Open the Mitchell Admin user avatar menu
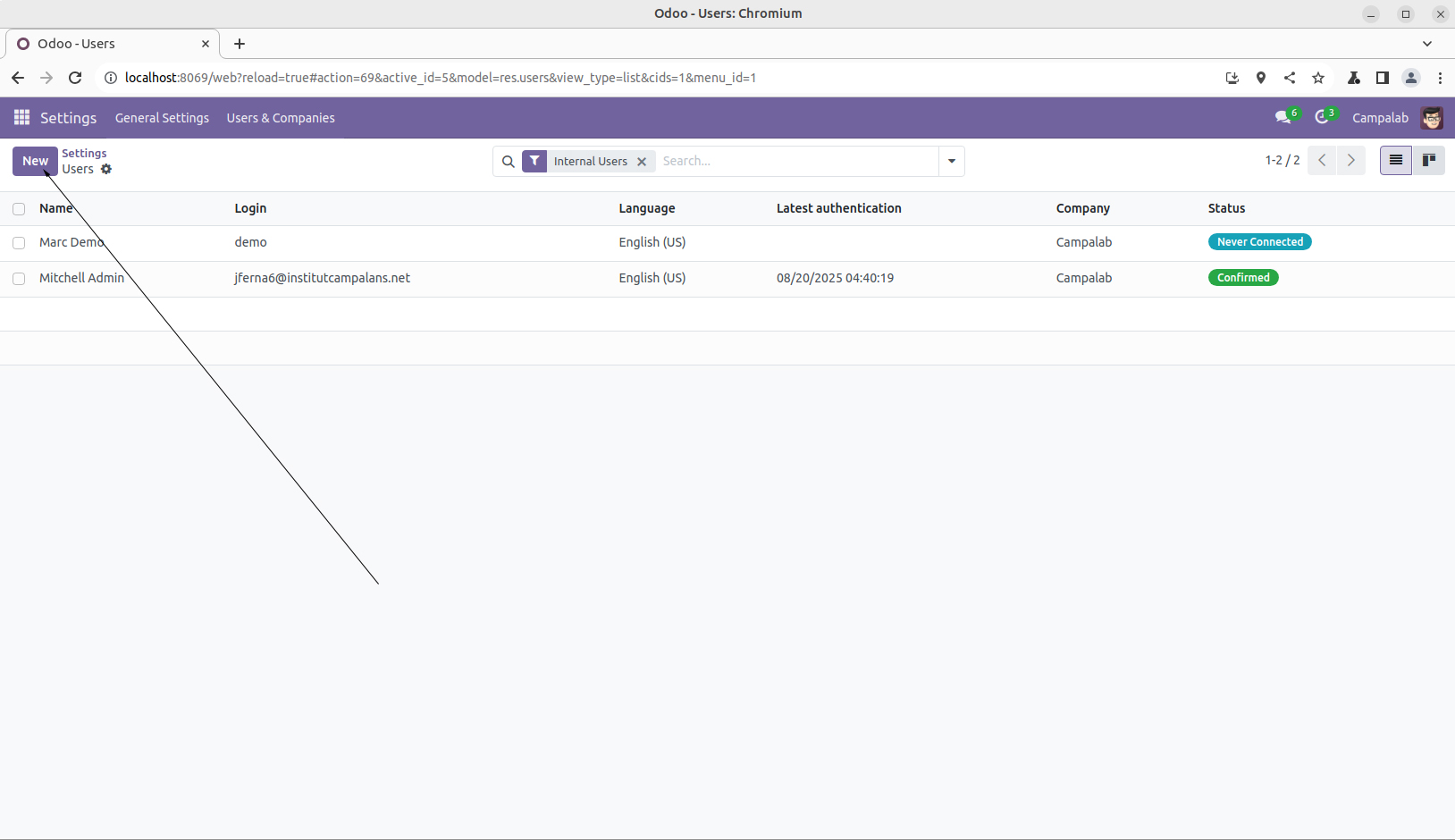1455x840 pixels. [1431, 118]
